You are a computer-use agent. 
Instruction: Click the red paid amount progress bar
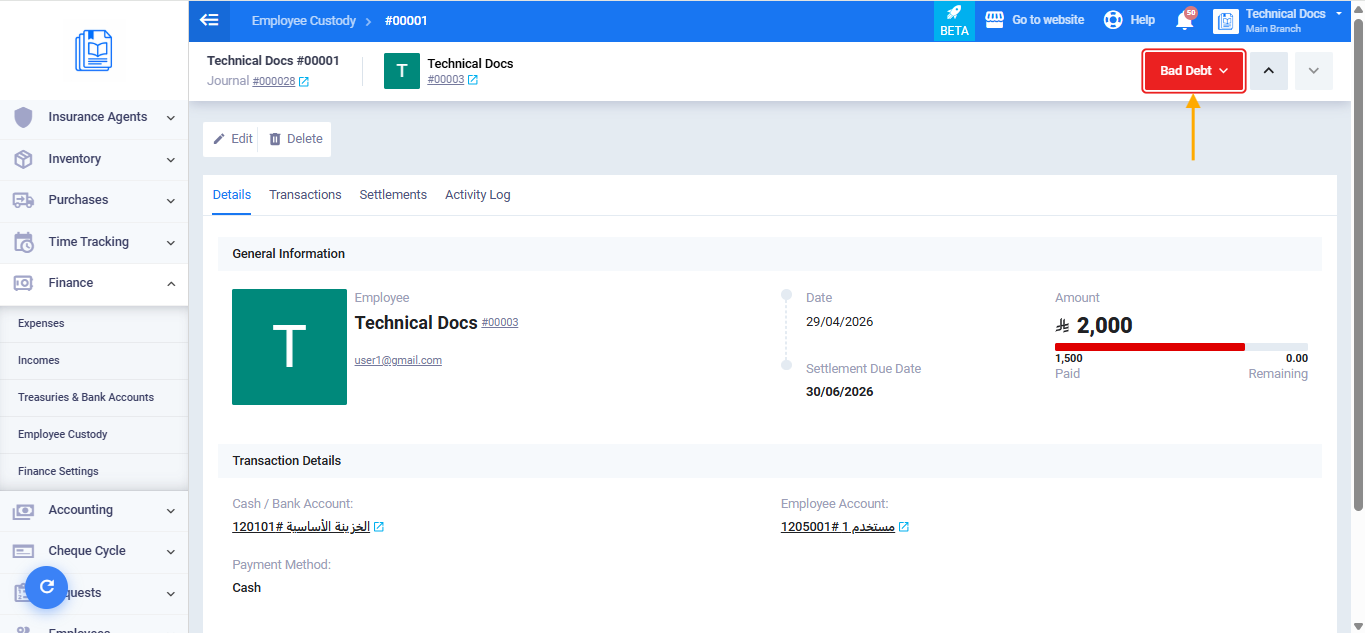click(1150, 347)
